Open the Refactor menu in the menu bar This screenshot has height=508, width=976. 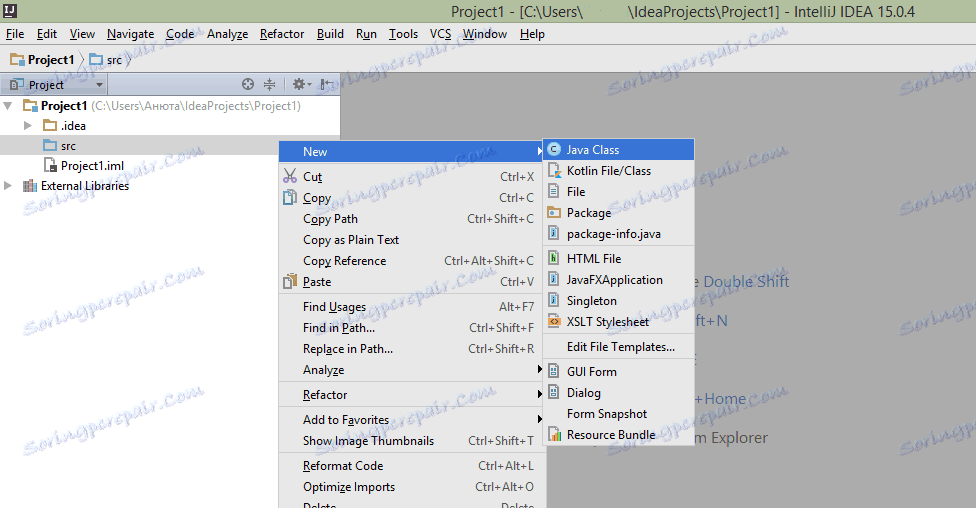coord(282,34)
